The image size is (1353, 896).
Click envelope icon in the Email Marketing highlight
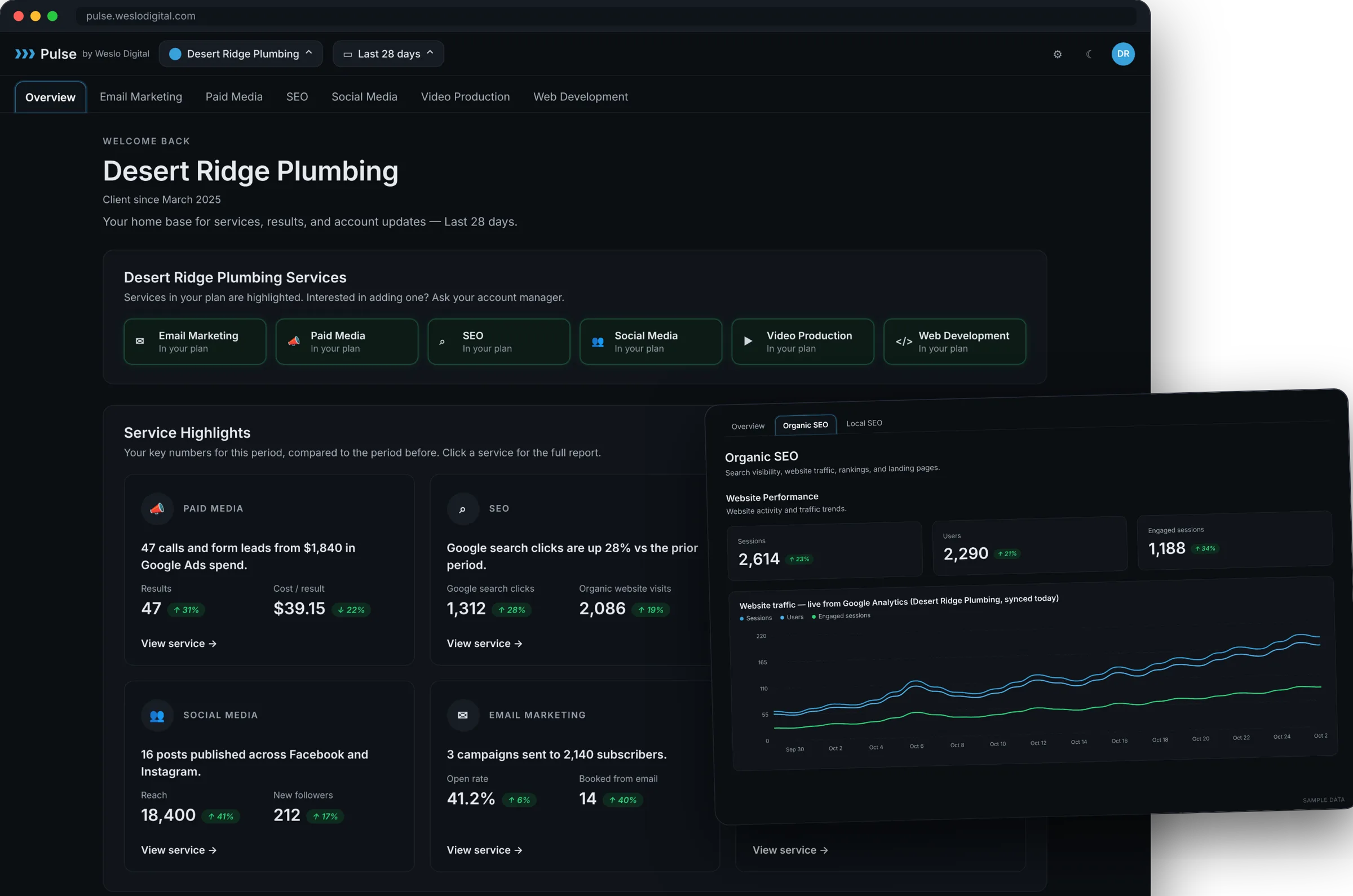point(462,716)
